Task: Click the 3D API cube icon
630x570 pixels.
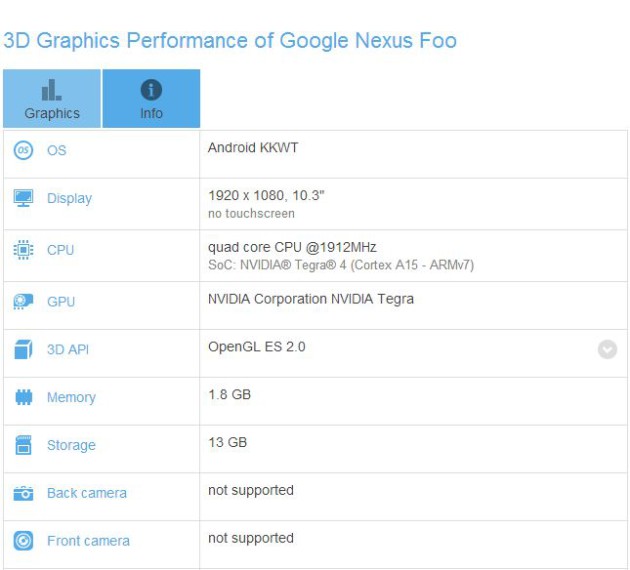Action: coord(23,349)
